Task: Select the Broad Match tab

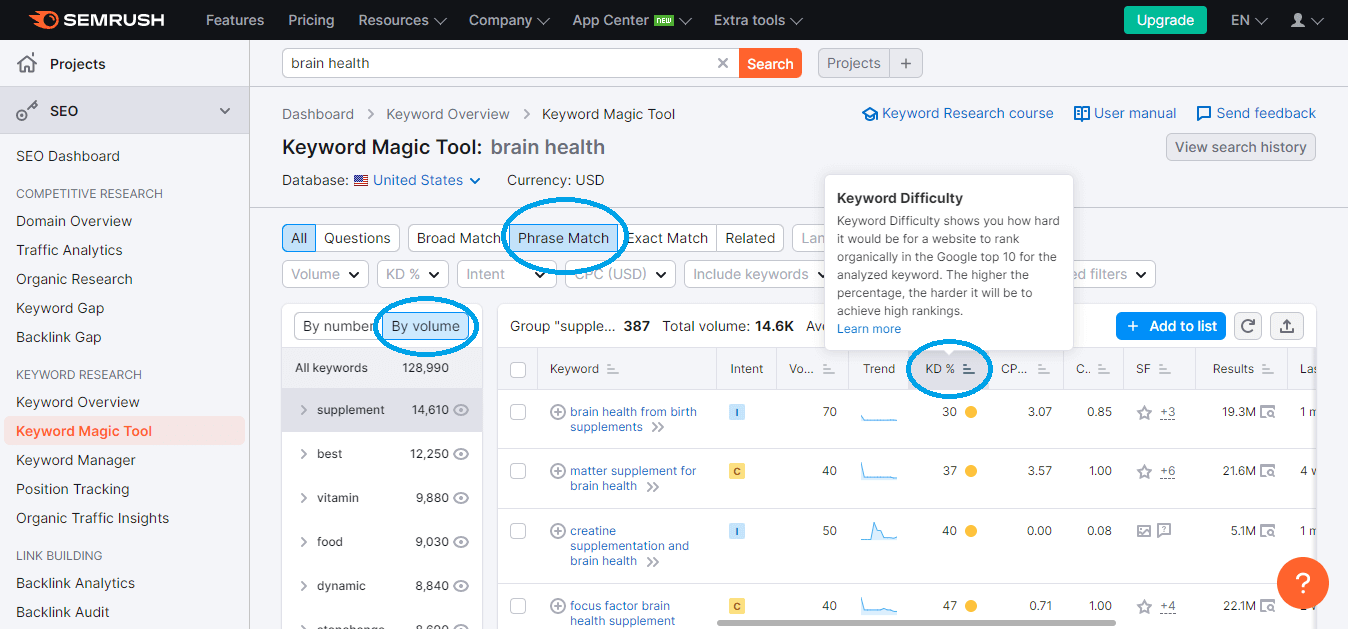Action: coord(458,238)
